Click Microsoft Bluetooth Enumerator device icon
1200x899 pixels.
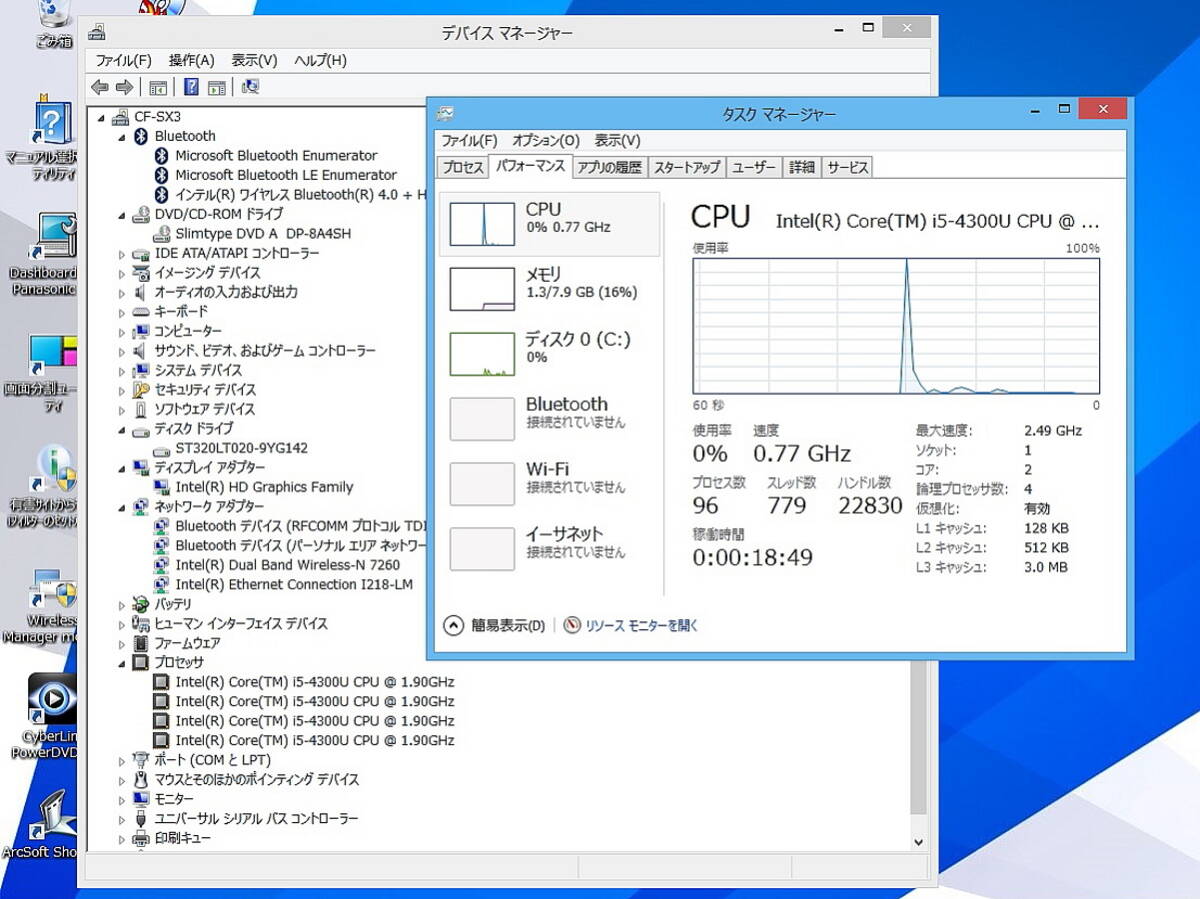(162, 155)
